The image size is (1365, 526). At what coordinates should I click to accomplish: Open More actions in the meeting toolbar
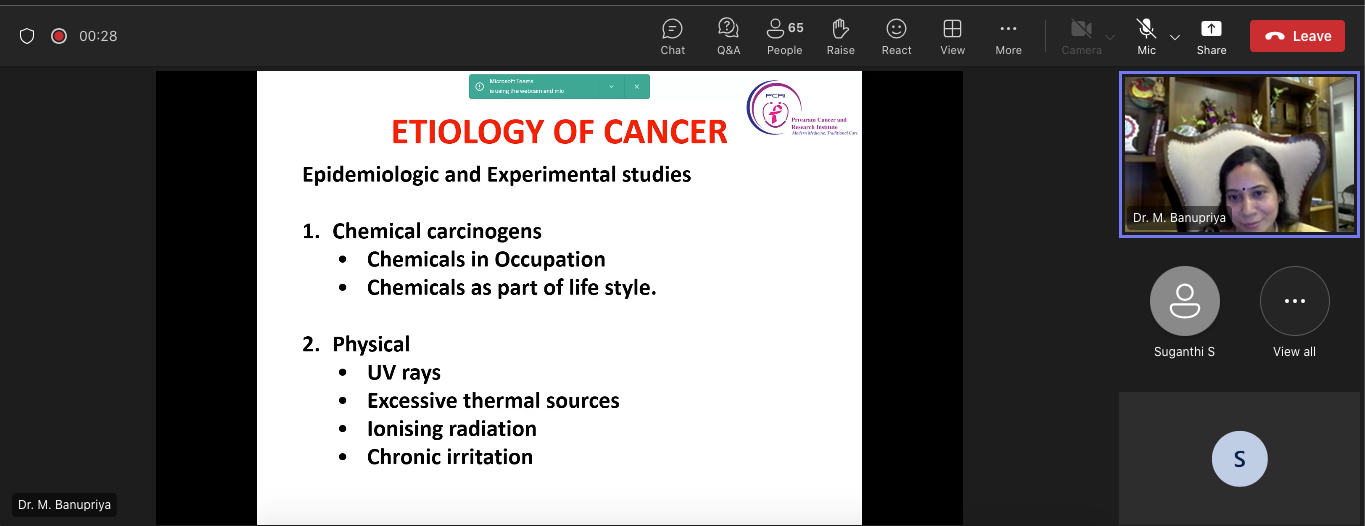click(x=1008, y=36)
